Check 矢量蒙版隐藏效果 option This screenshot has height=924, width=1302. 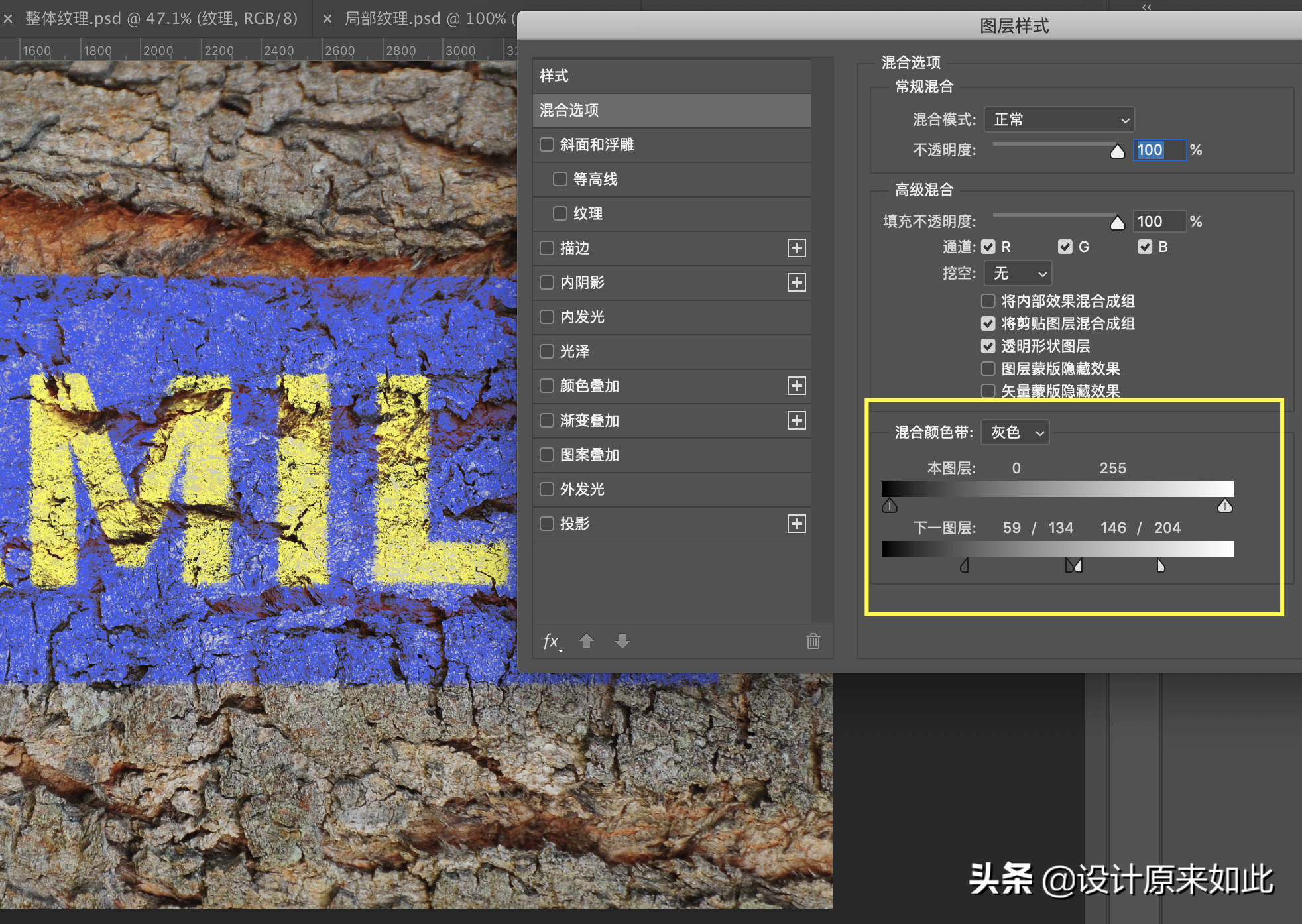[988, 391]
